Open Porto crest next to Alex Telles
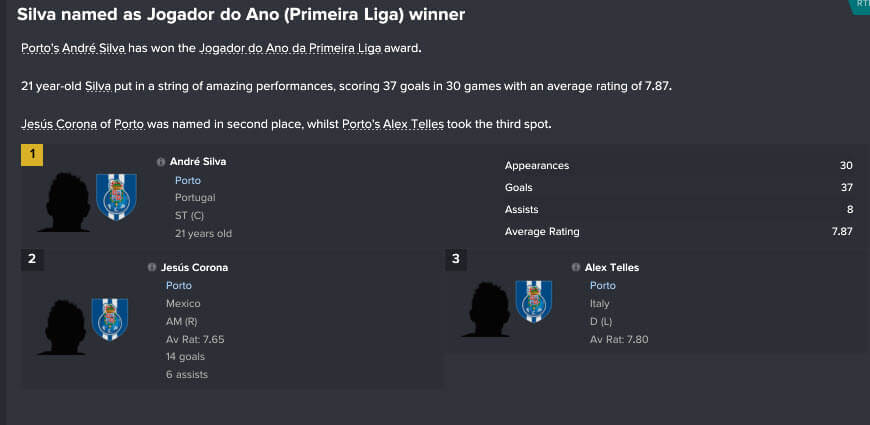The height and width of the screenshot is (425, 870). click(x=534, y=301)
